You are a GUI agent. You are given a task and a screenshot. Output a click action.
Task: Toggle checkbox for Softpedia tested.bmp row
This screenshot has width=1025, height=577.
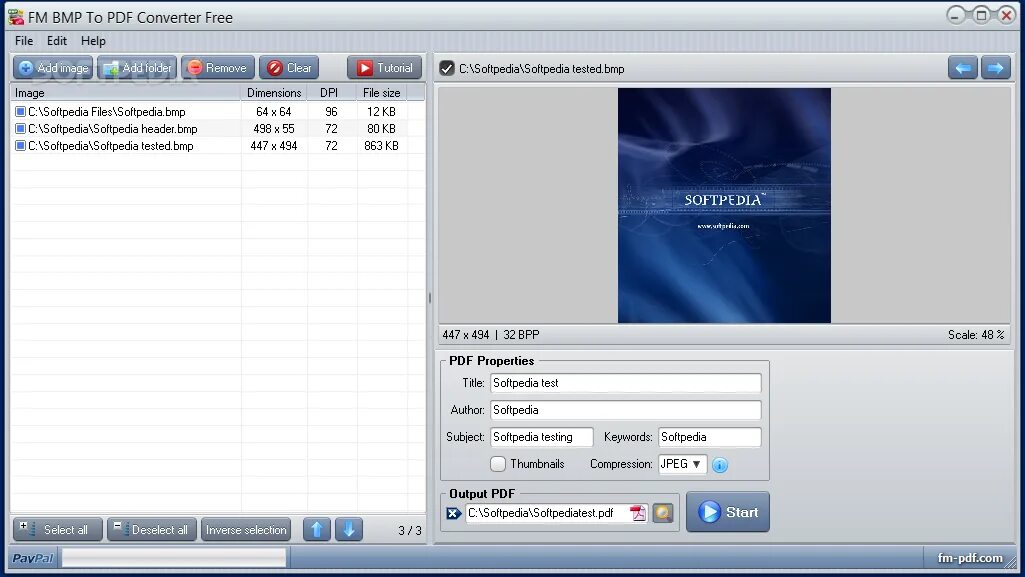click(20, 146)
